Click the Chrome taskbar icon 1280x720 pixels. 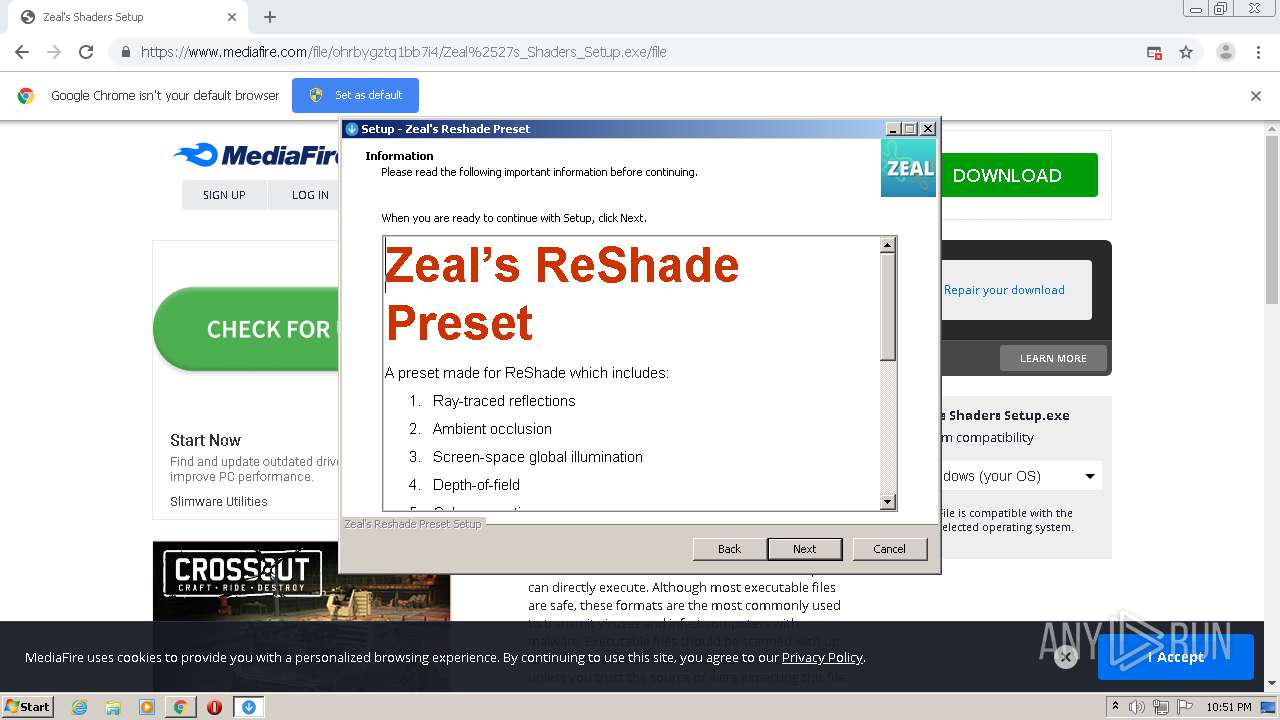[180, 707]
